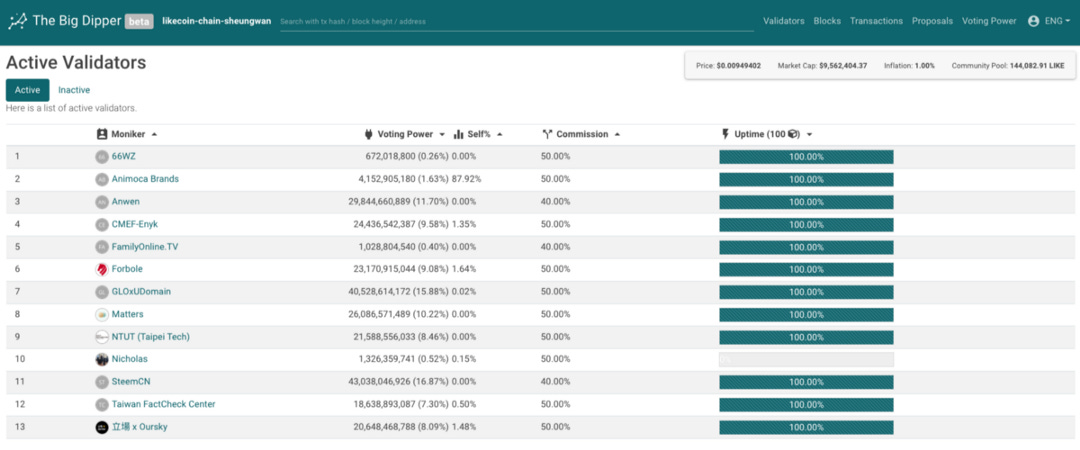The image size is (1080, 450).
Task: Sort by Self% using its arrow
Action: pos(499,134)
